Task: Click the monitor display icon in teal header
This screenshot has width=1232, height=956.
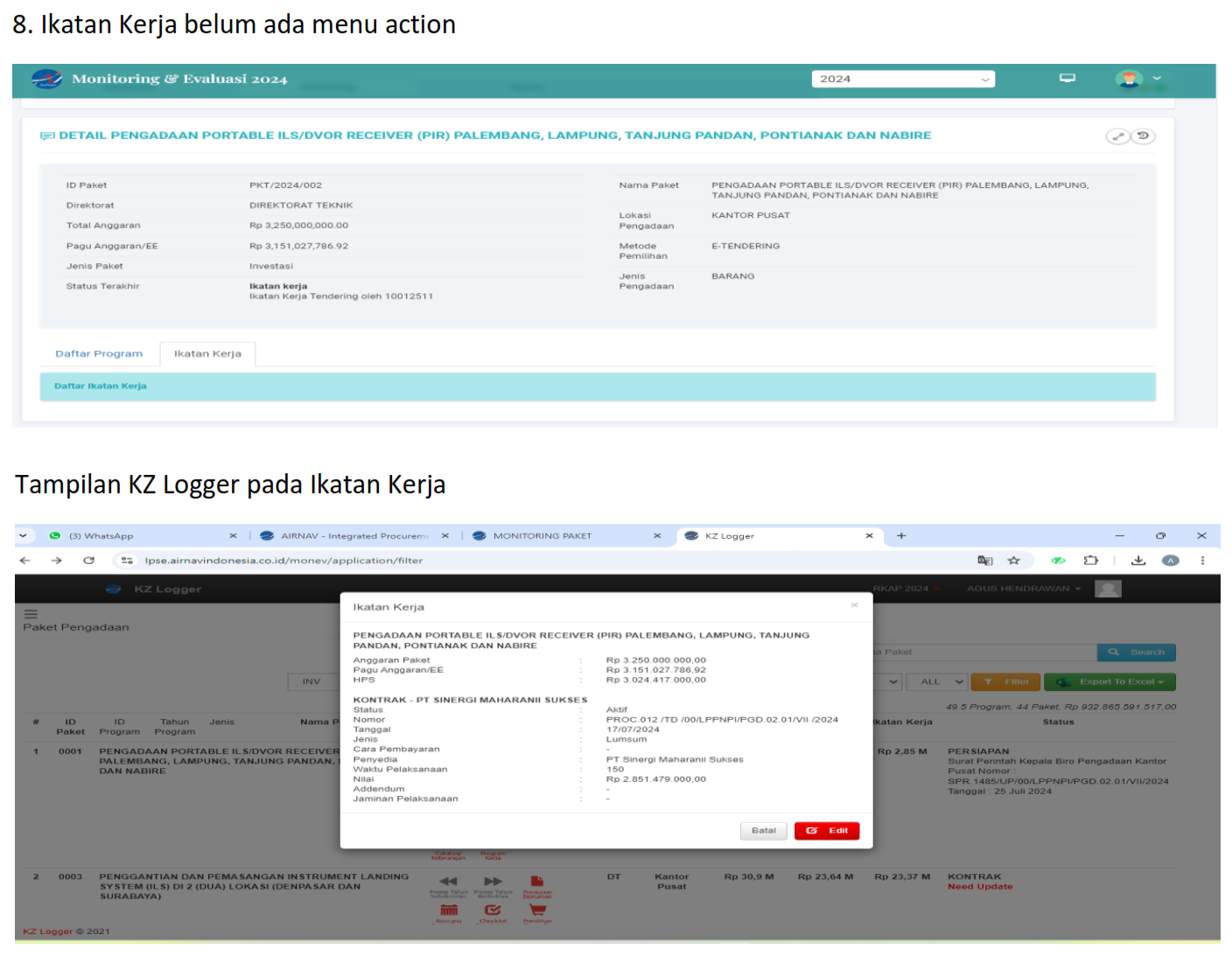Action: coord(1067,79)
